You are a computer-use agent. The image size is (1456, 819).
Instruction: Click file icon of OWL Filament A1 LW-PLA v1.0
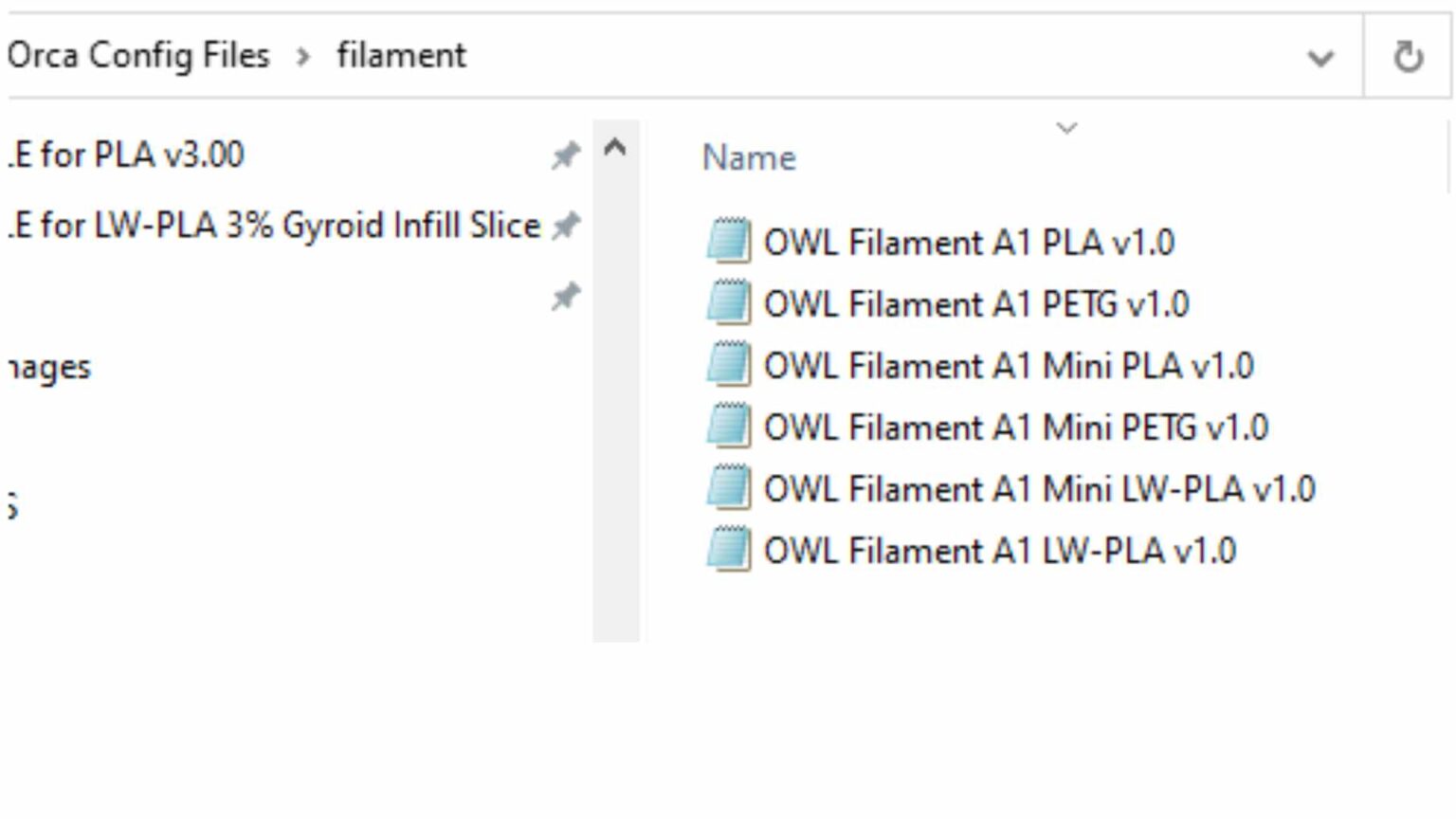(728, 550)
